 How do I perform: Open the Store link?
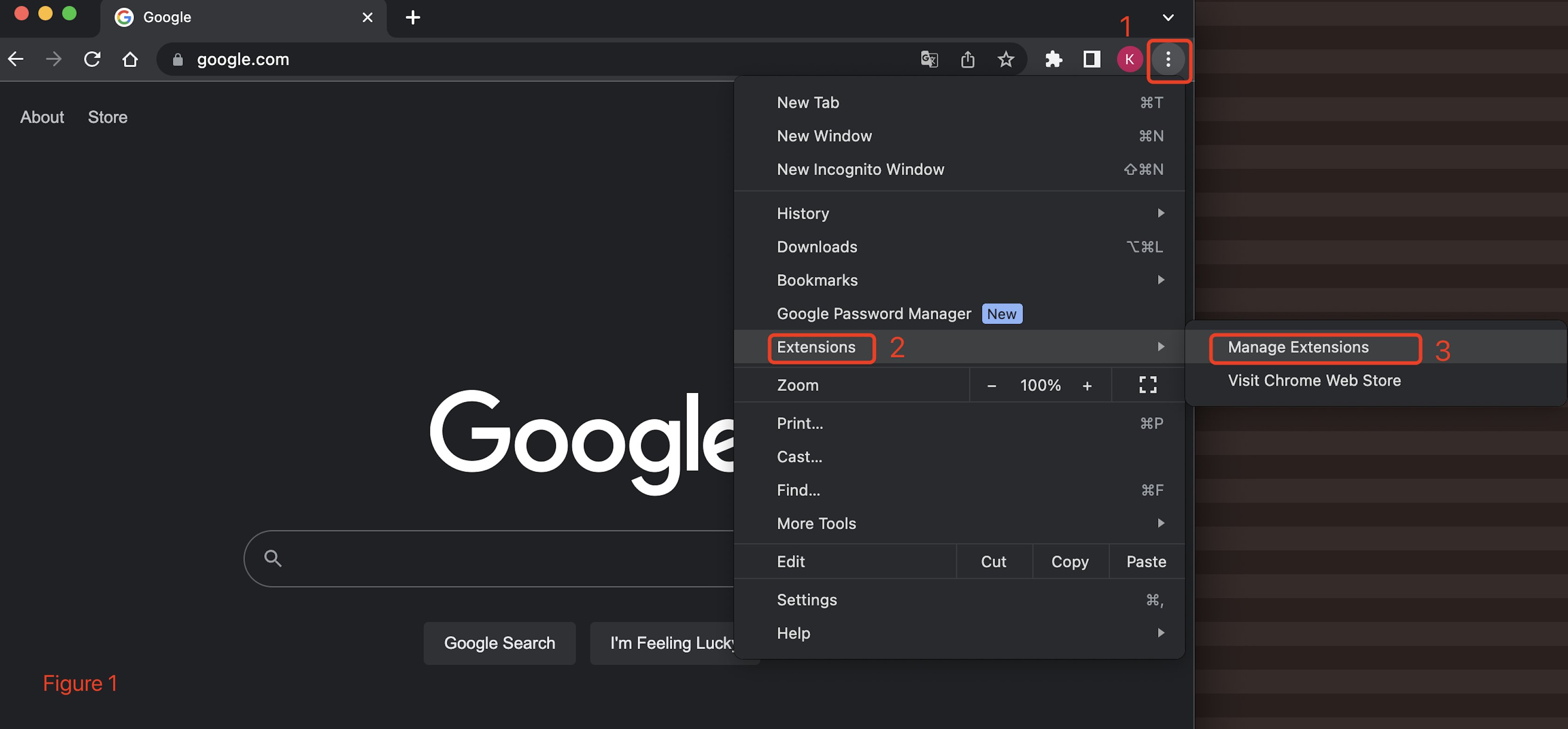pos(108,117)
